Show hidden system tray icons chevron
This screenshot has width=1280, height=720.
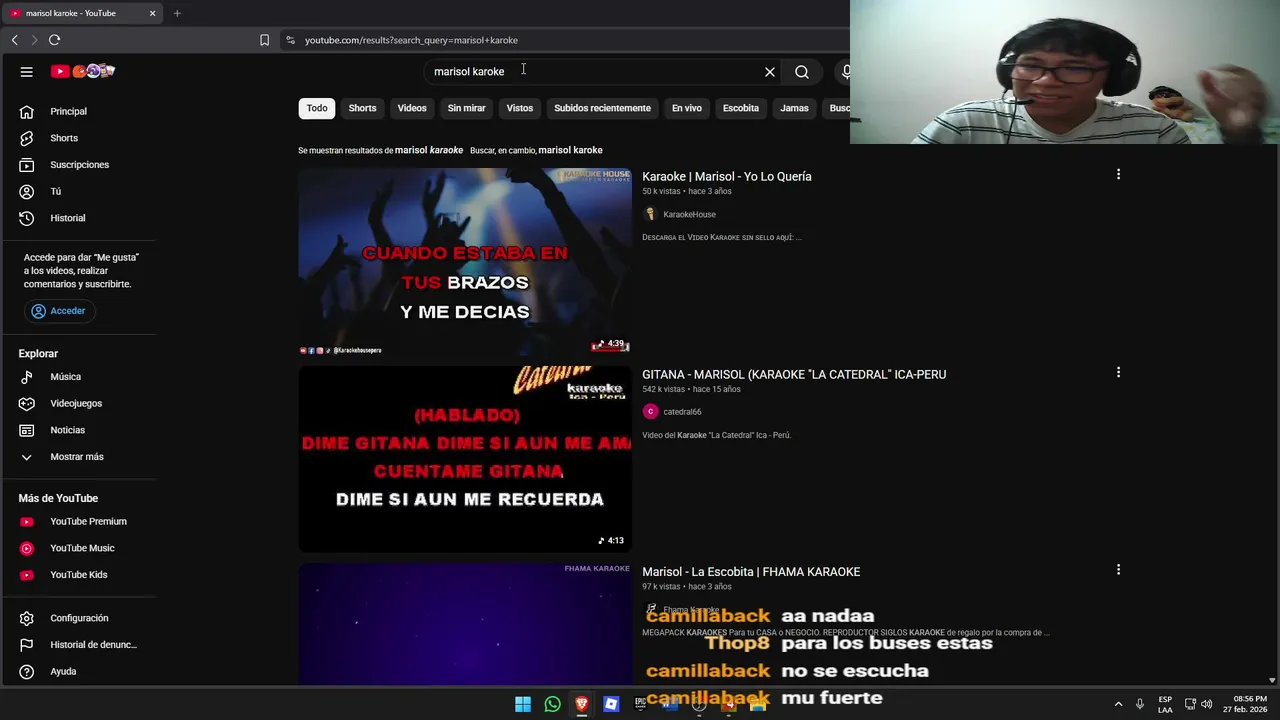(1118, 704)
